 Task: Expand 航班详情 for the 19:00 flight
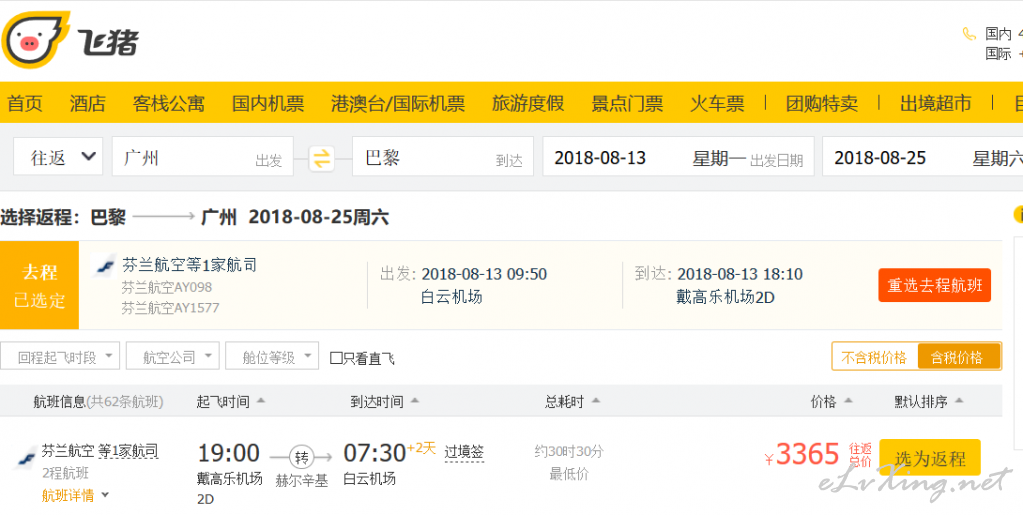[75, 495]
